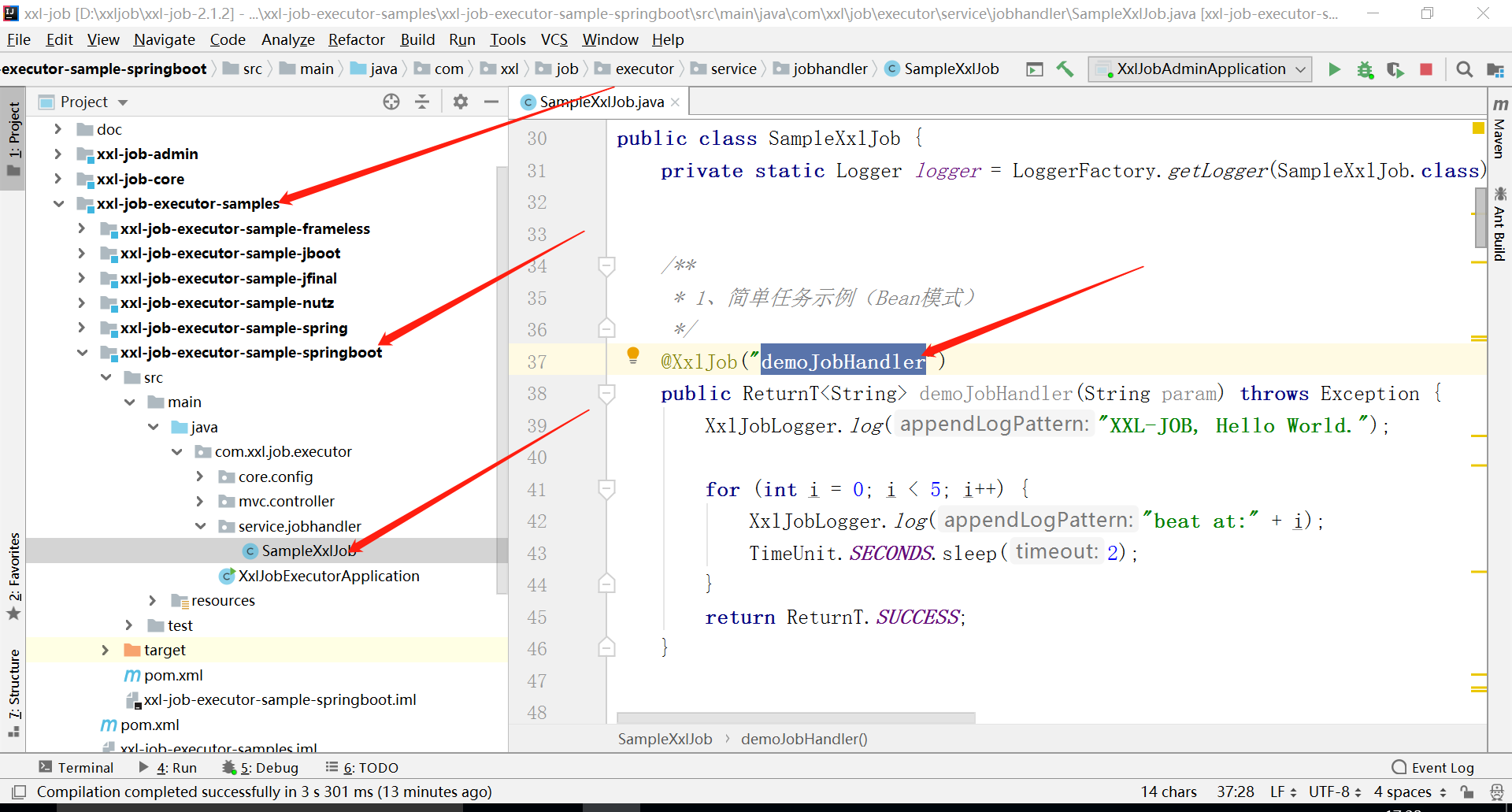This screenshot has width=1512, height=812.
Task: Open the VCS menu
Action: coord(554,39)
